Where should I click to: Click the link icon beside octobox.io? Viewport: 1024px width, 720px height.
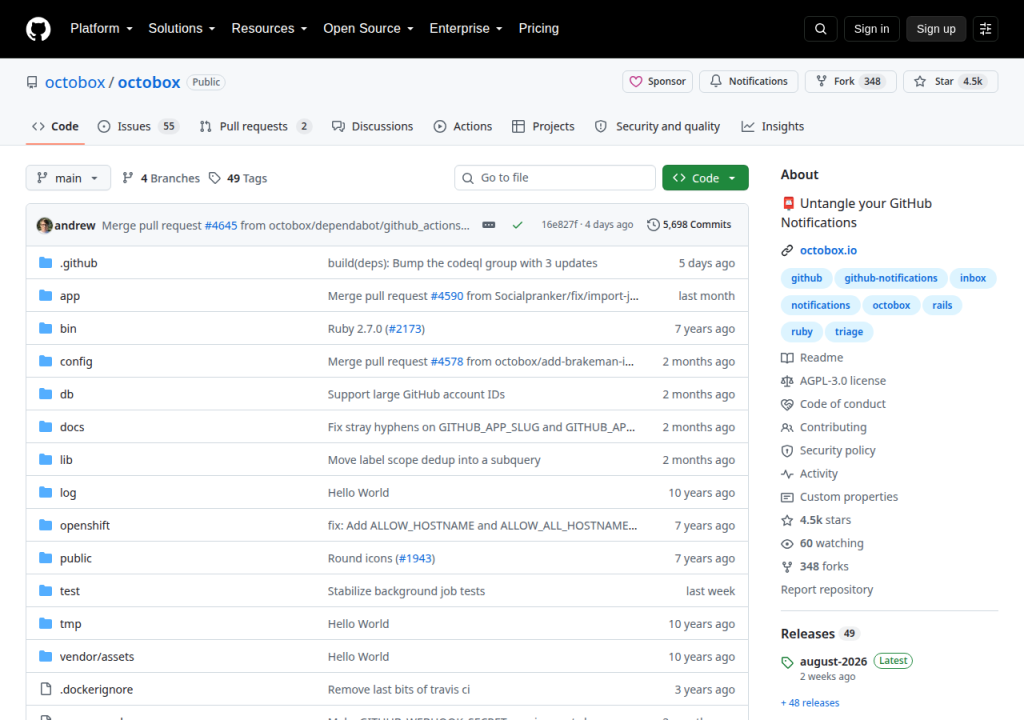point(787,250)
